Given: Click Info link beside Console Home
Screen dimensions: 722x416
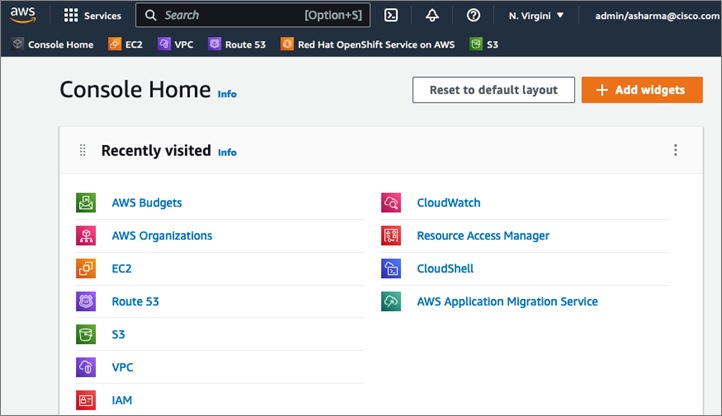Looking at the screenshot, I should pyautogui.click(x=227, y=94).
